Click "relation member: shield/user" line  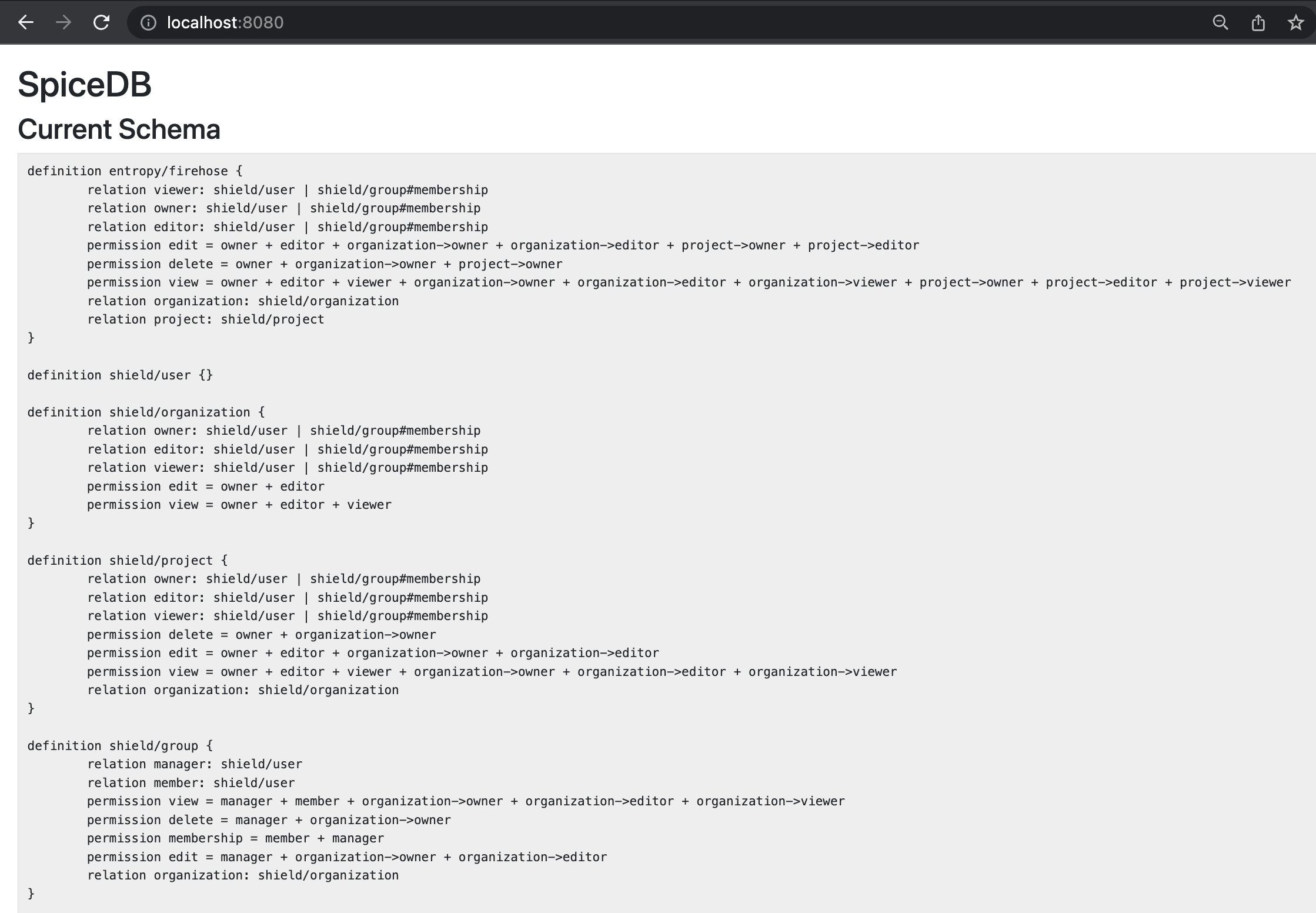point(191,783)
